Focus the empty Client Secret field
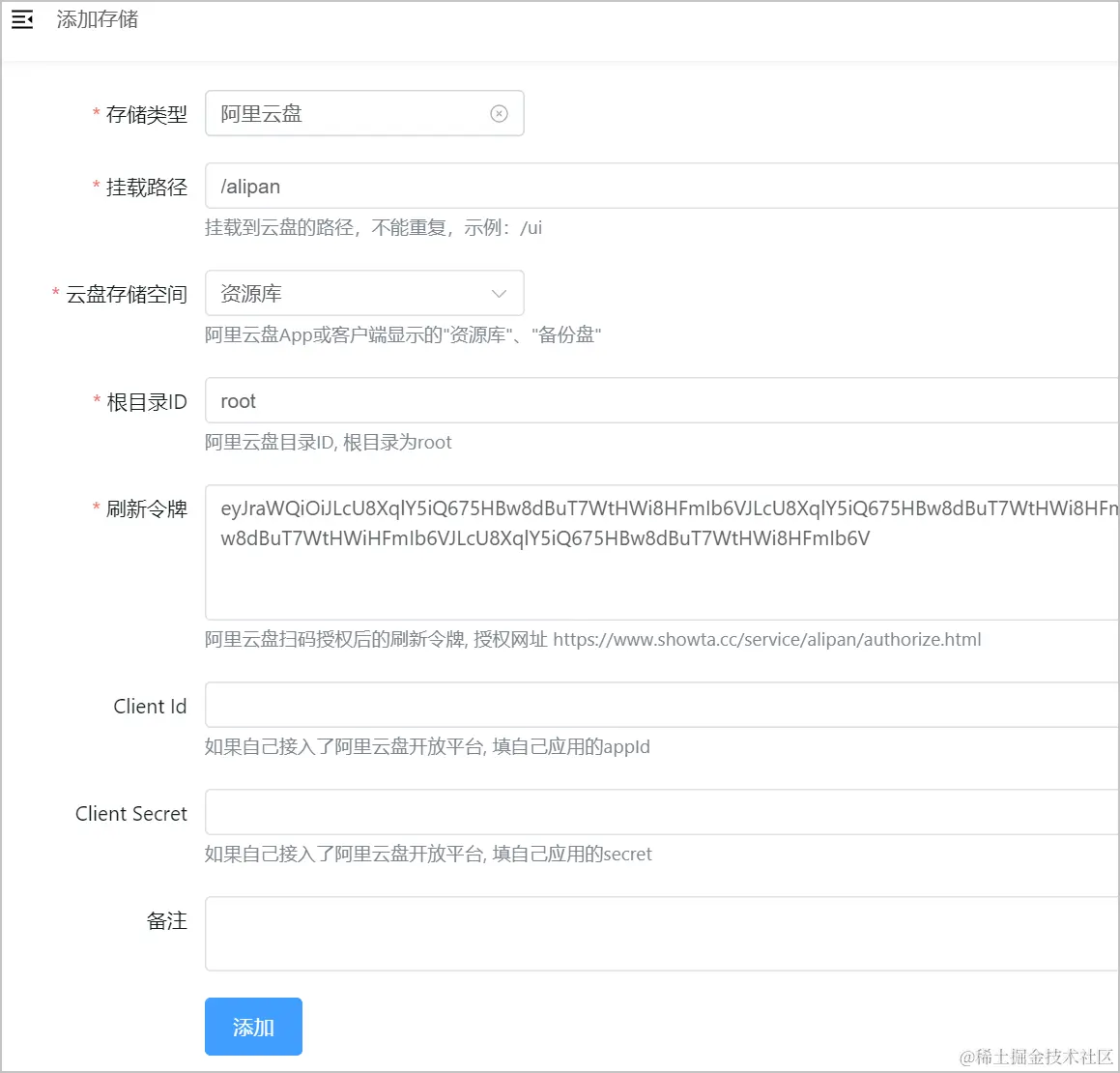Image resolution: width=1120 pixels, height=1073 pixels. click(662, 812)
